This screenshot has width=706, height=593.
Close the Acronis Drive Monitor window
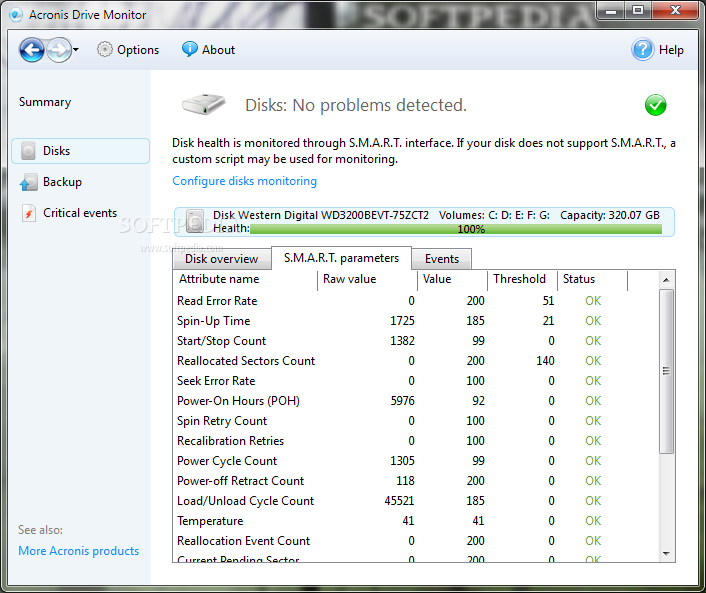click(x=675, y=10)
